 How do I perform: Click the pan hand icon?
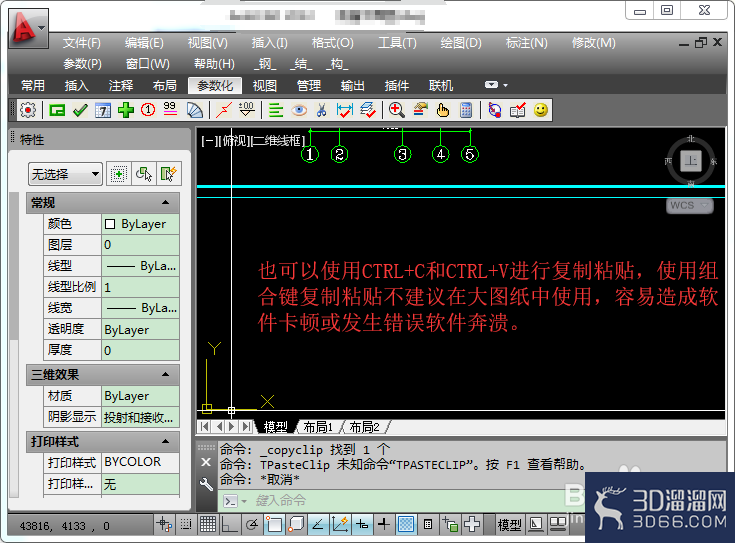tap(442, 111)
